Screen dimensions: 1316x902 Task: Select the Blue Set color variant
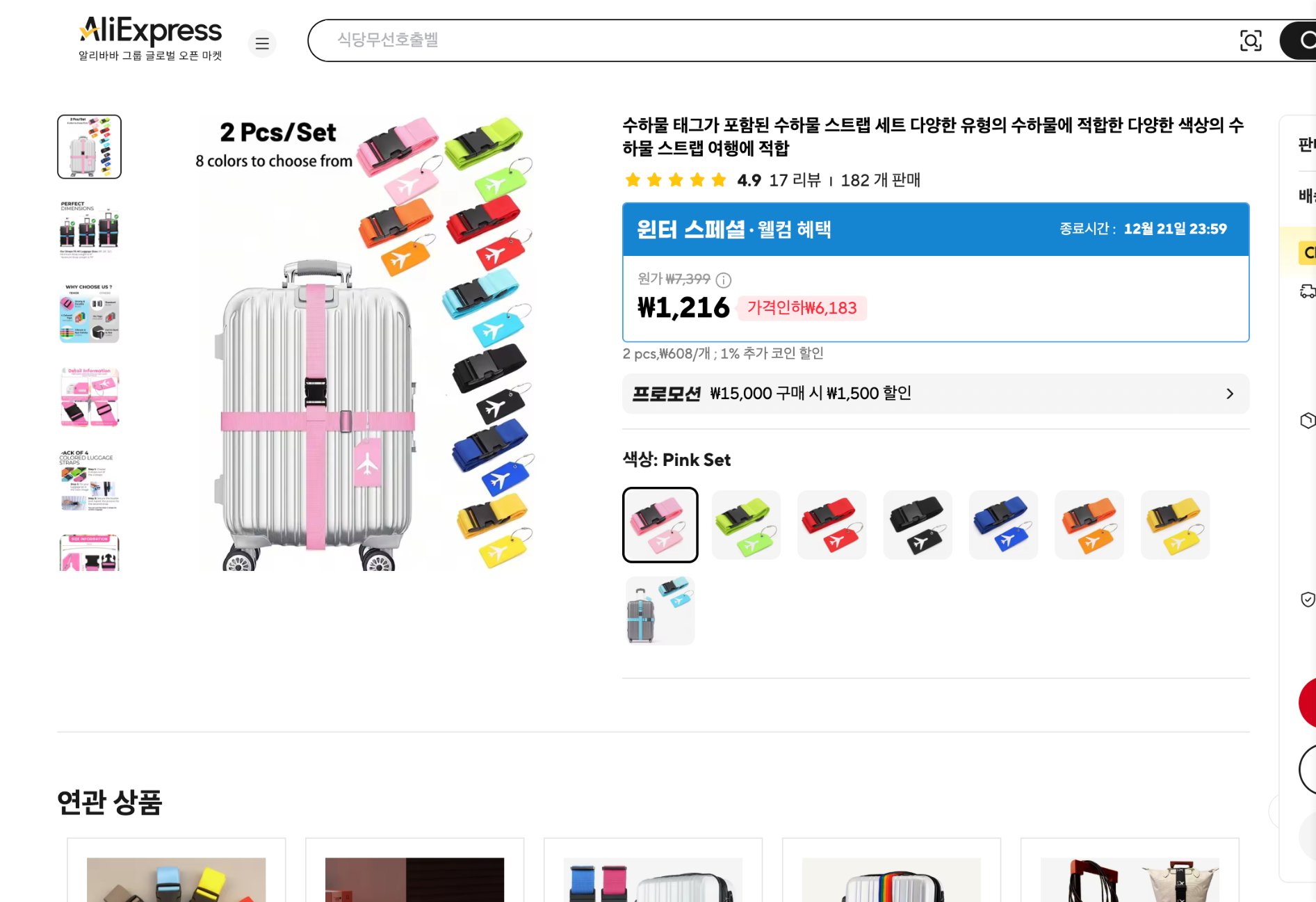[x=1003, y=524]
